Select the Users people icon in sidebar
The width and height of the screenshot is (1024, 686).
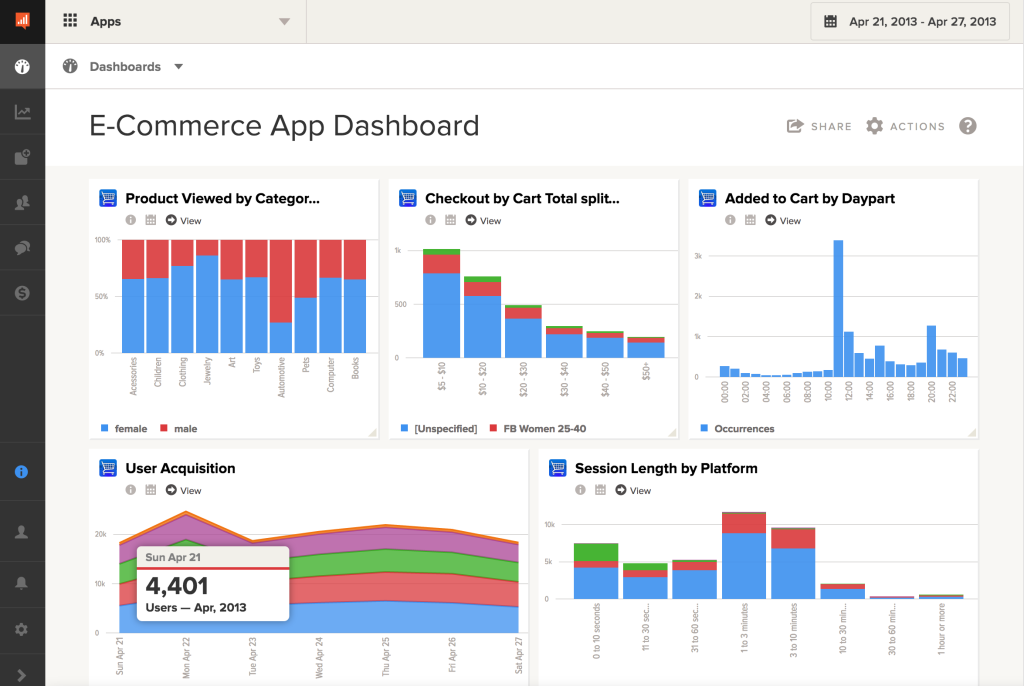pyautogui.click(x=22, y=202)
